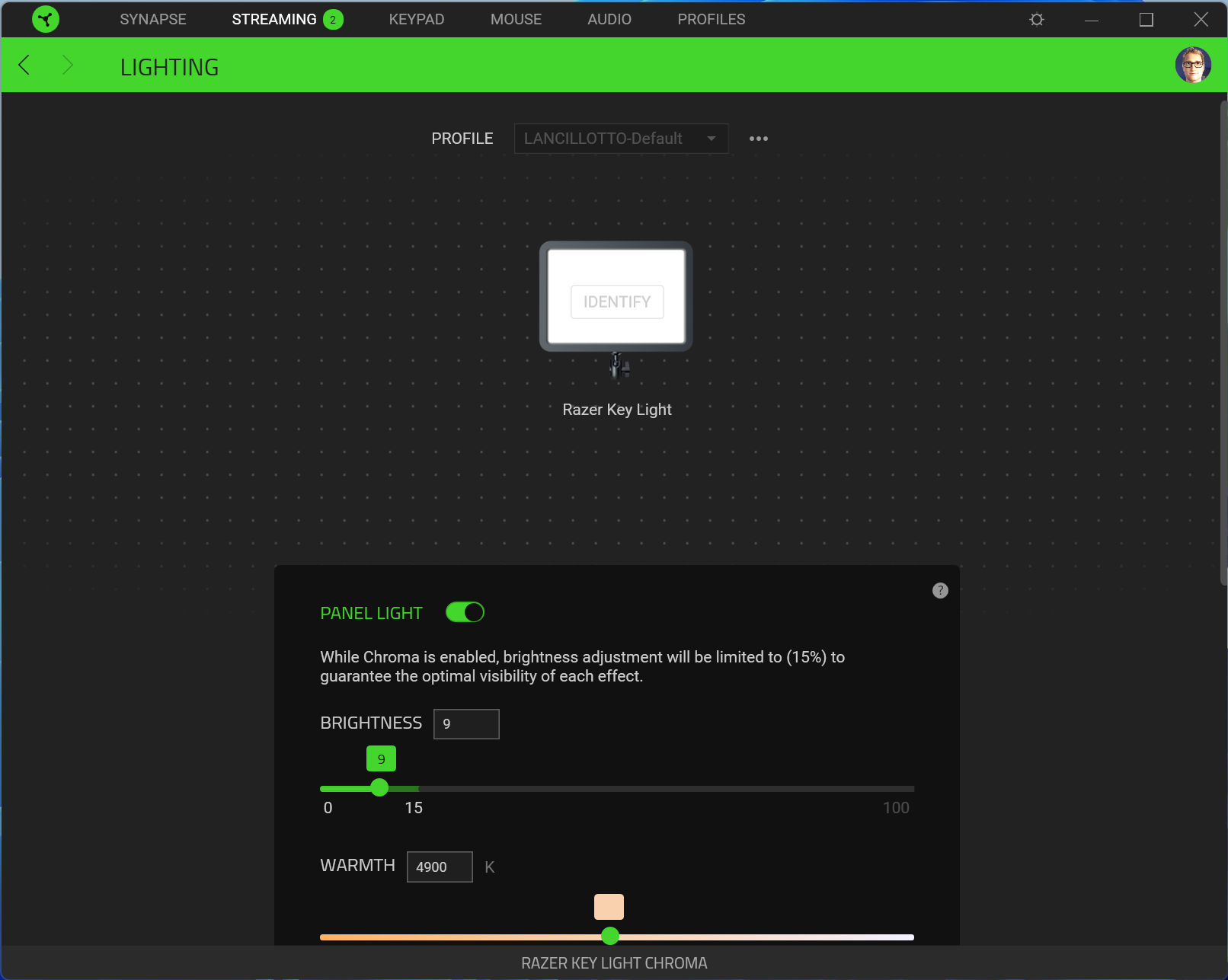Click the vertical scrollbar on the right
Viewport: 1228px width, 980px height.
[1223, 343]
